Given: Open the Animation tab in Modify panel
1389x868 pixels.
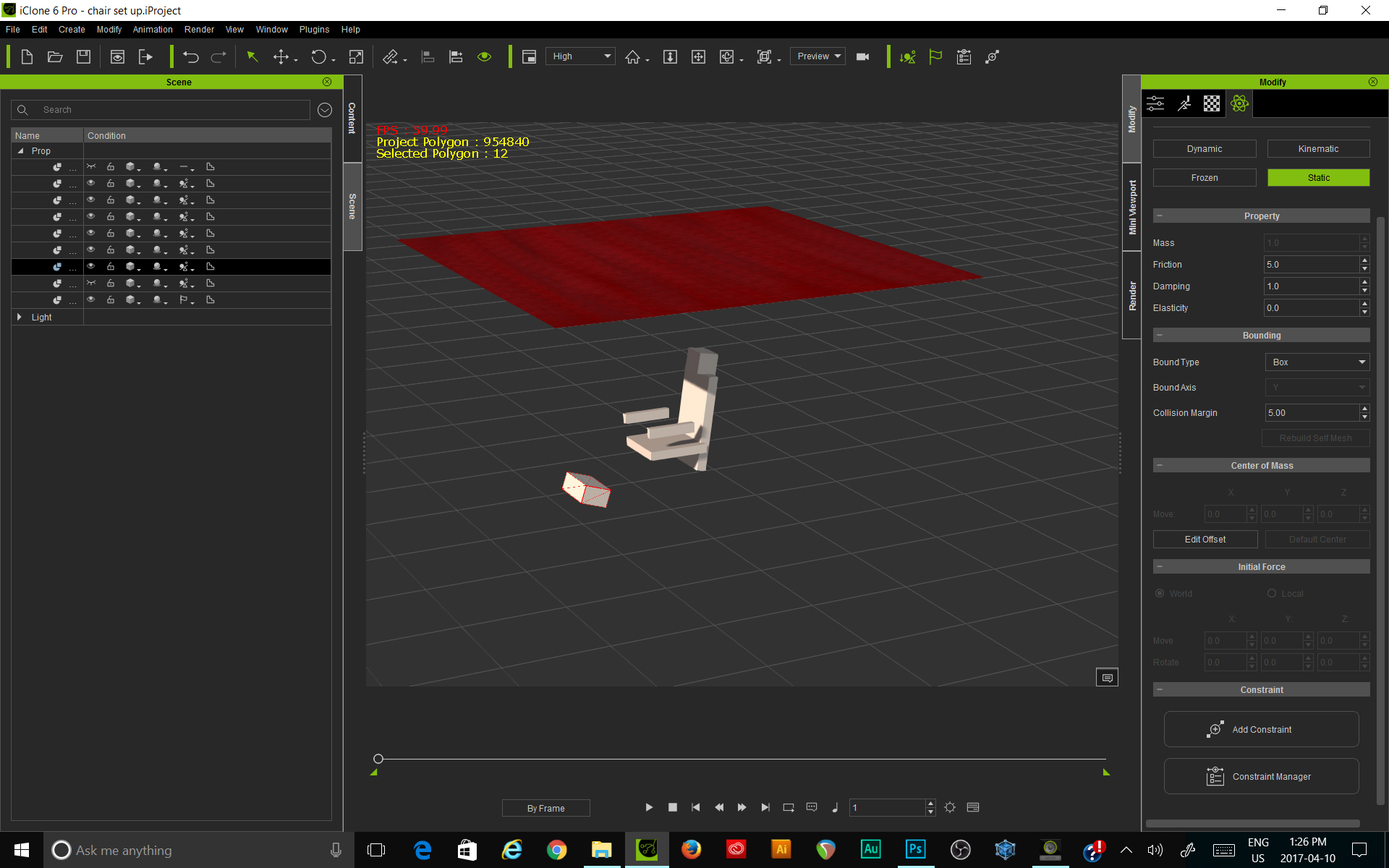Looking at the screenshot, I should (x=1184, y=103).
